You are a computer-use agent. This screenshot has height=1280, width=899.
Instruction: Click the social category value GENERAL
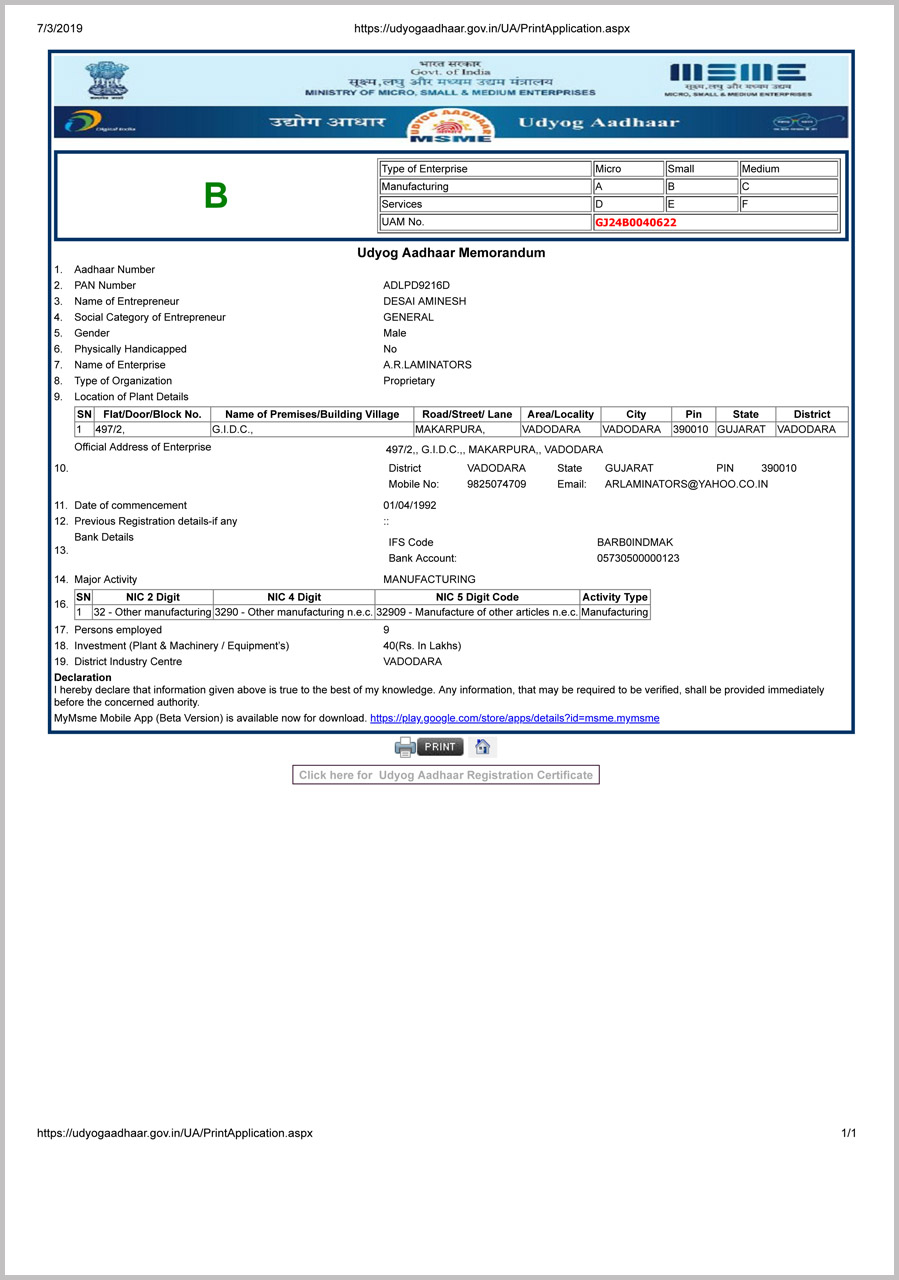[x=409, y=317]
